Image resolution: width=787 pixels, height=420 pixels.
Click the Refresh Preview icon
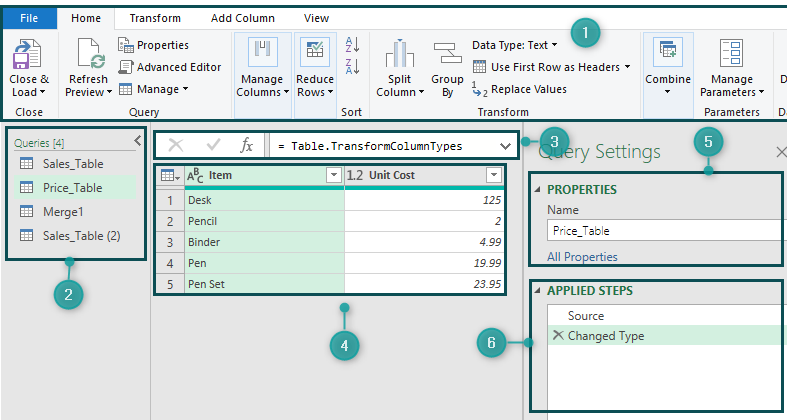(x=91, y=54)
